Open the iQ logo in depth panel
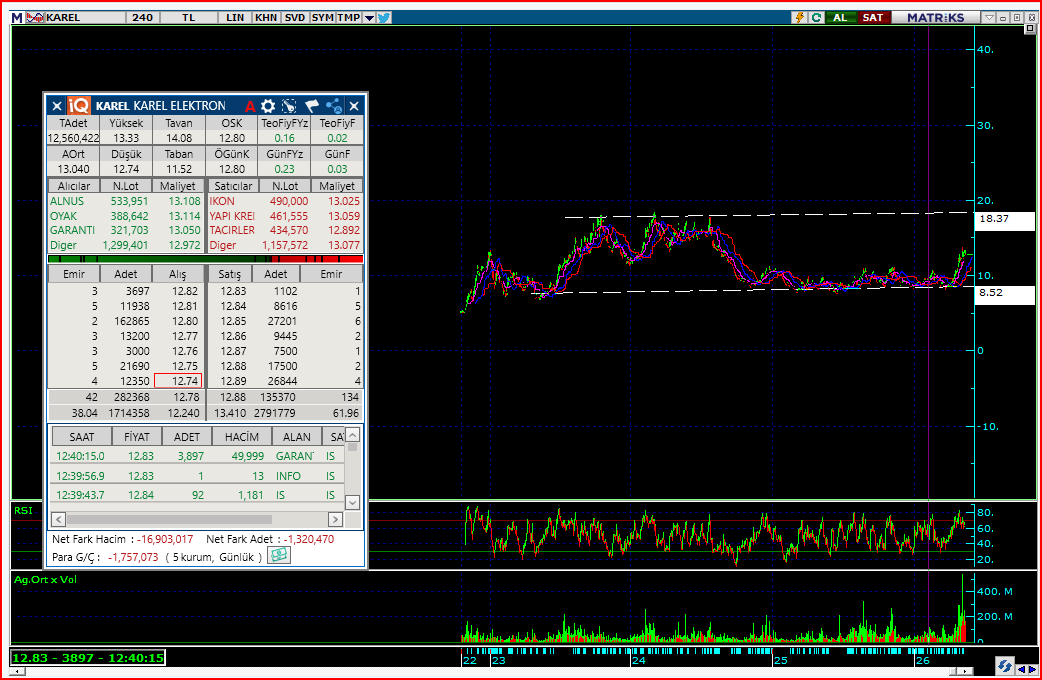 coord(78,106)
